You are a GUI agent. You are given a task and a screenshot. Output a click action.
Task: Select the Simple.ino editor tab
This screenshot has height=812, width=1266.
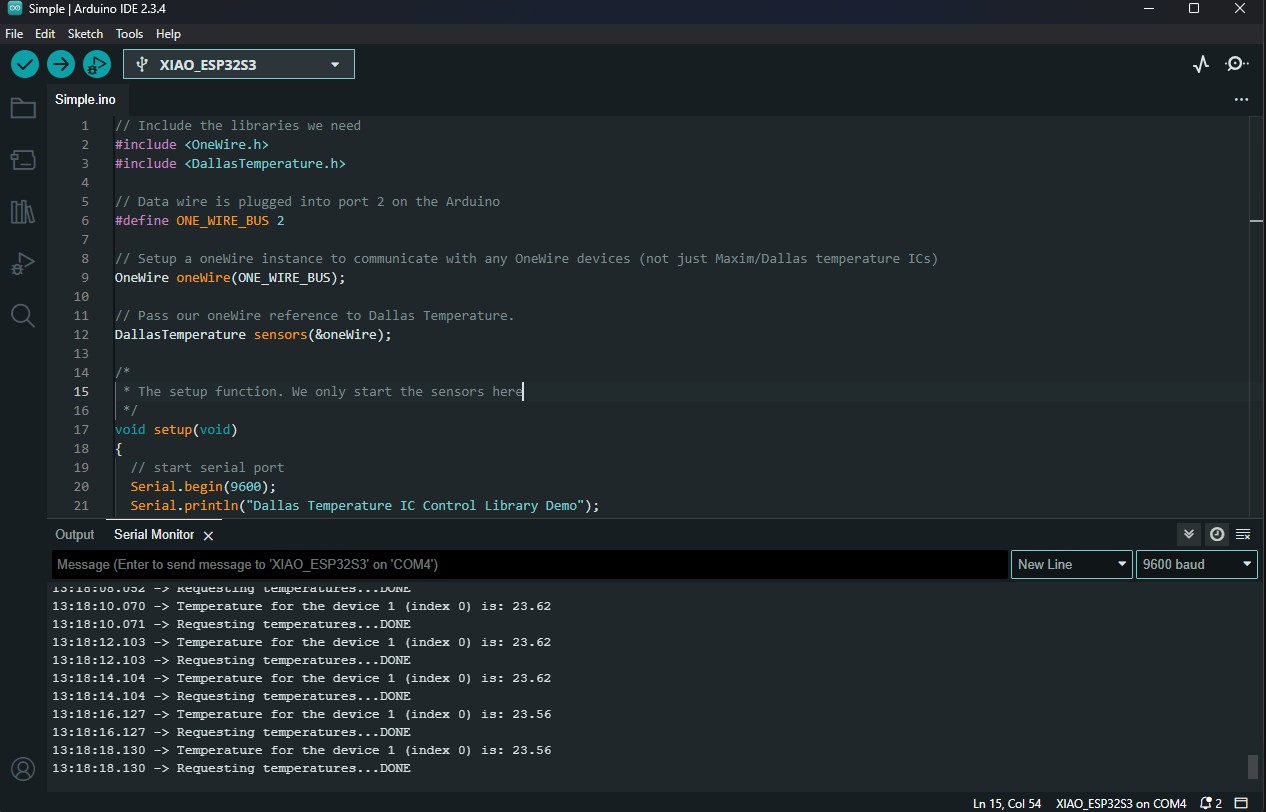click(85, 100)
